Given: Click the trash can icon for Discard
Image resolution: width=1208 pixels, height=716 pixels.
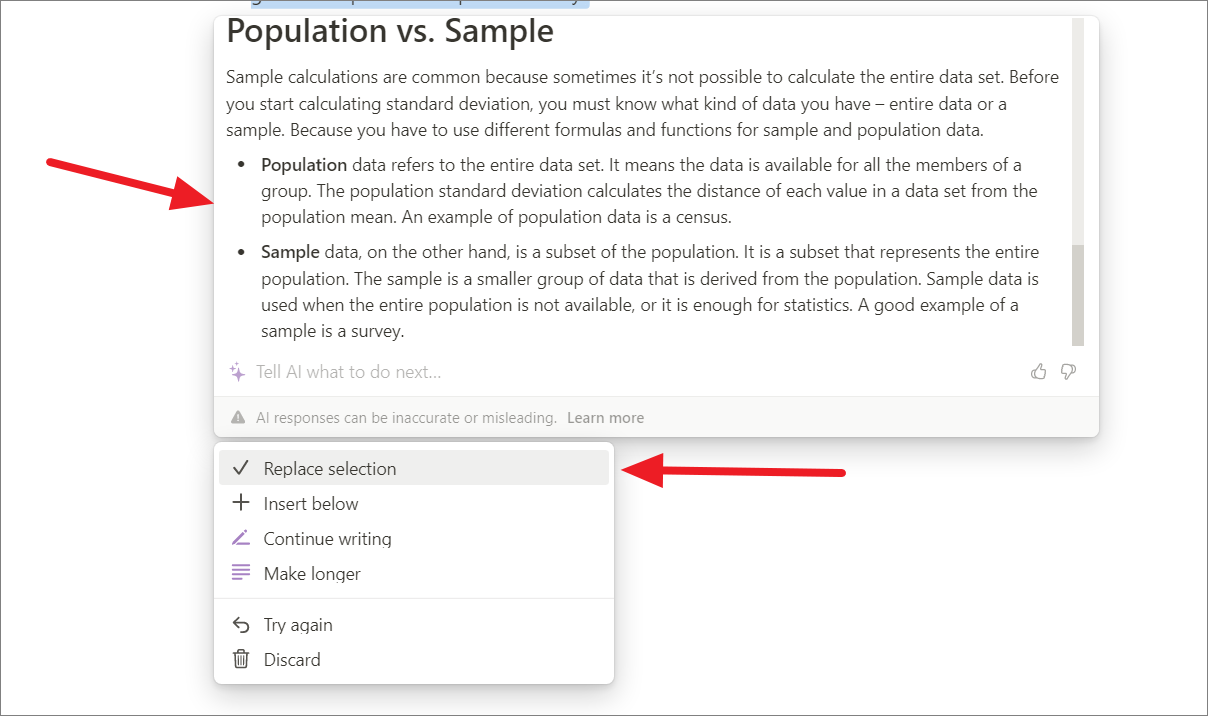Looking at the screenshot, I should (240, 659).
